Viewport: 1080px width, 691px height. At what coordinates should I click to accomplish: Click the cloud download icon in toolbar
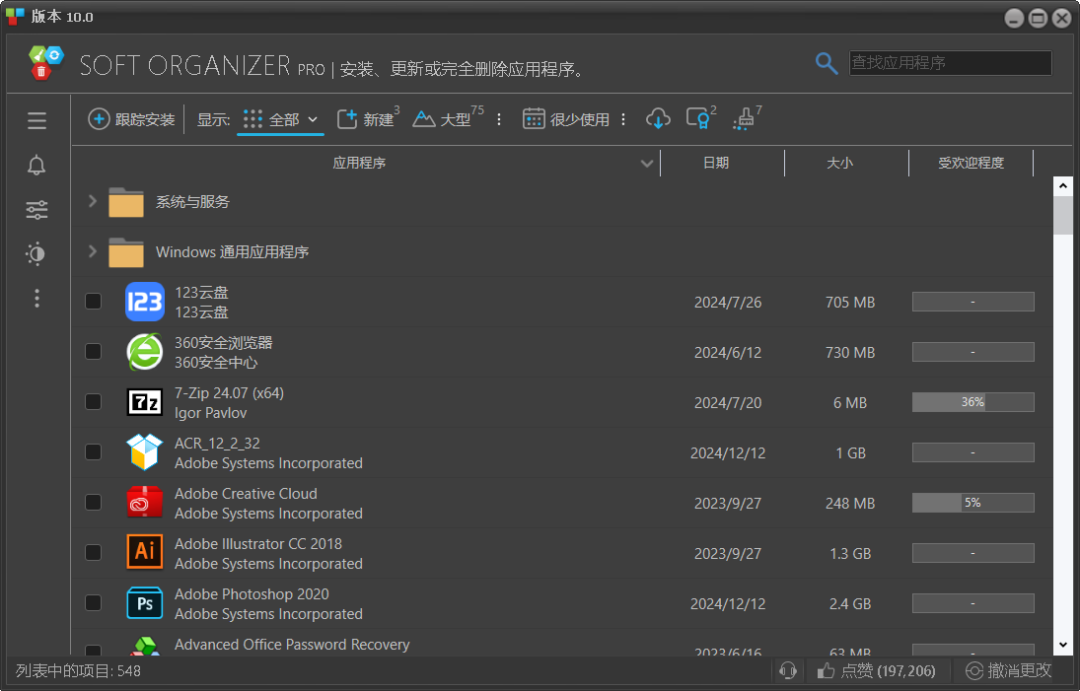pyautogui.click(x=658, y=119)
